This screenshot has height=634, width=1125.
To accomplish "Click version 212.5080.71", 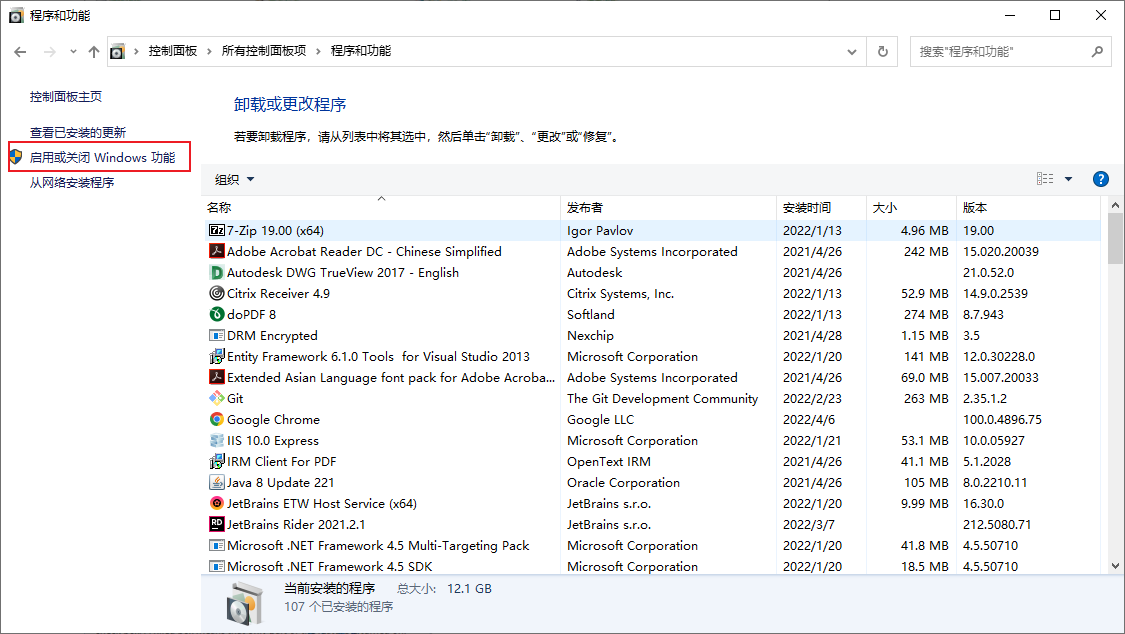I will click(997, 524).
